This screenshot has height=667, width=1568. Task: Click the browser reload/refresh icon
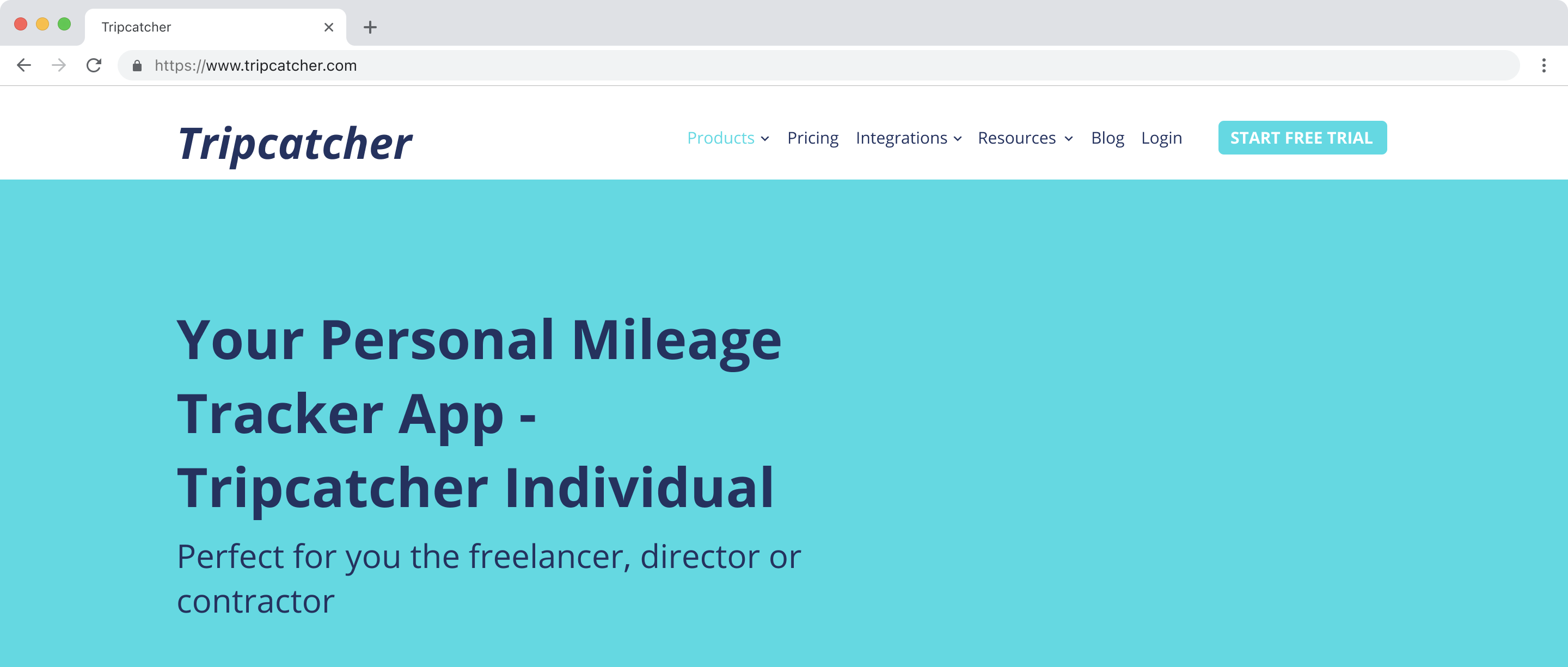[94, 65]
